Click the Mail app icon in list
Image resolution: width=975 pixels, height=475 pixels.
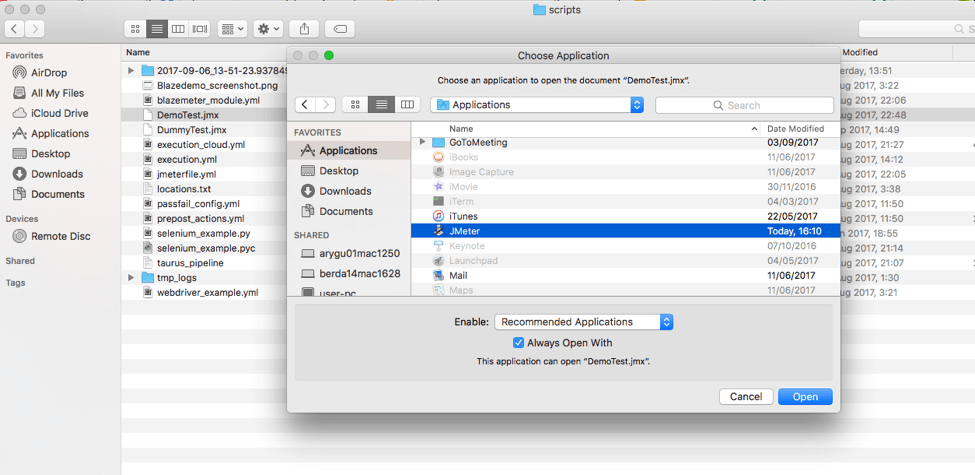439,275
